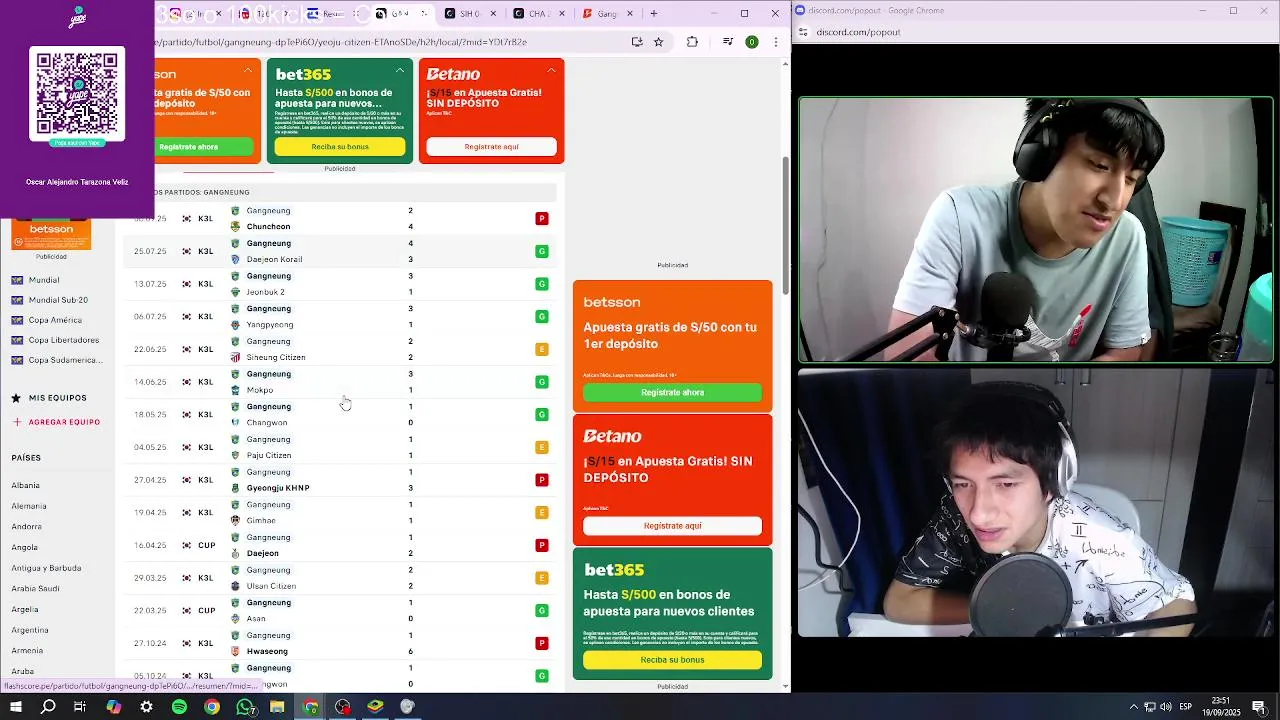Screen dimensions: 1280x720
Task: Open the Windows Start menu
Action: tap(16, 707)
